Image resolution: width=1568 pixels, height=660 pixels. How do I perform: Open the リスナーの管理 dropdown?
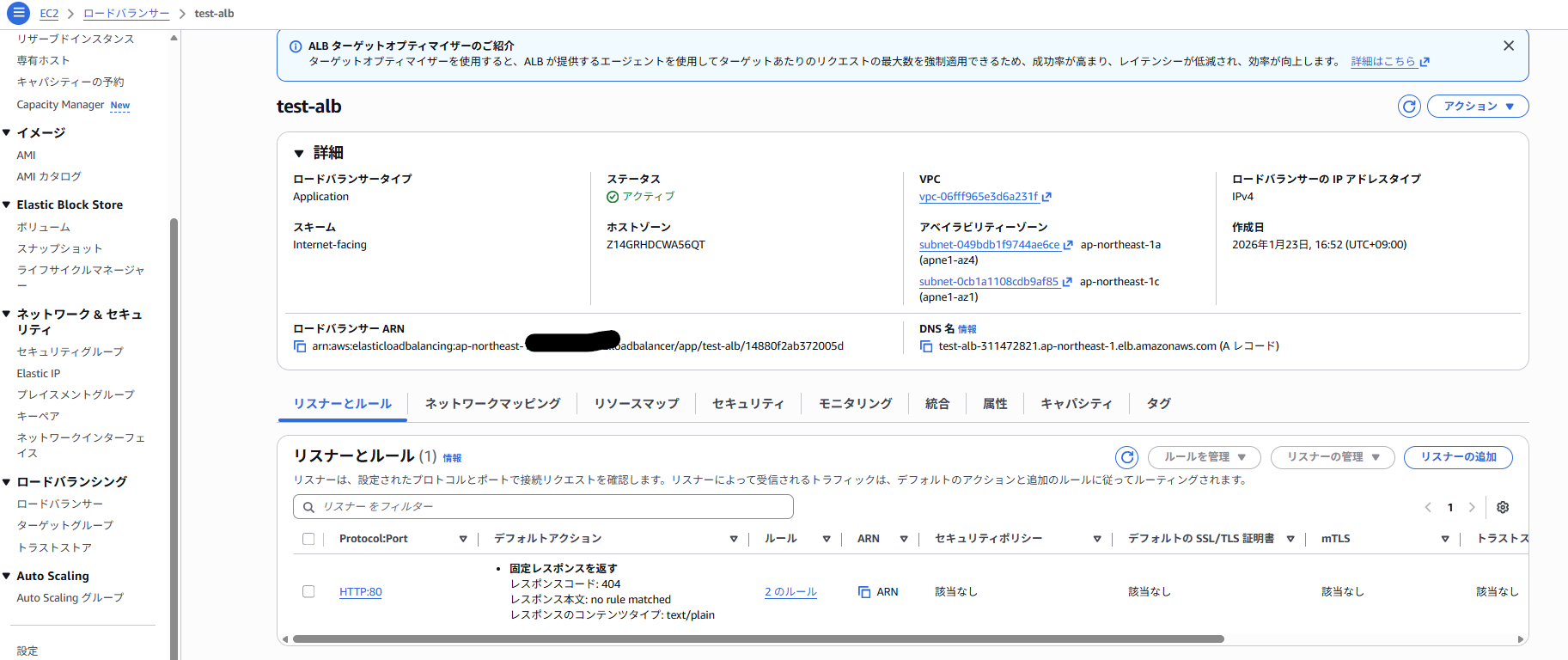coord(1333,457)
